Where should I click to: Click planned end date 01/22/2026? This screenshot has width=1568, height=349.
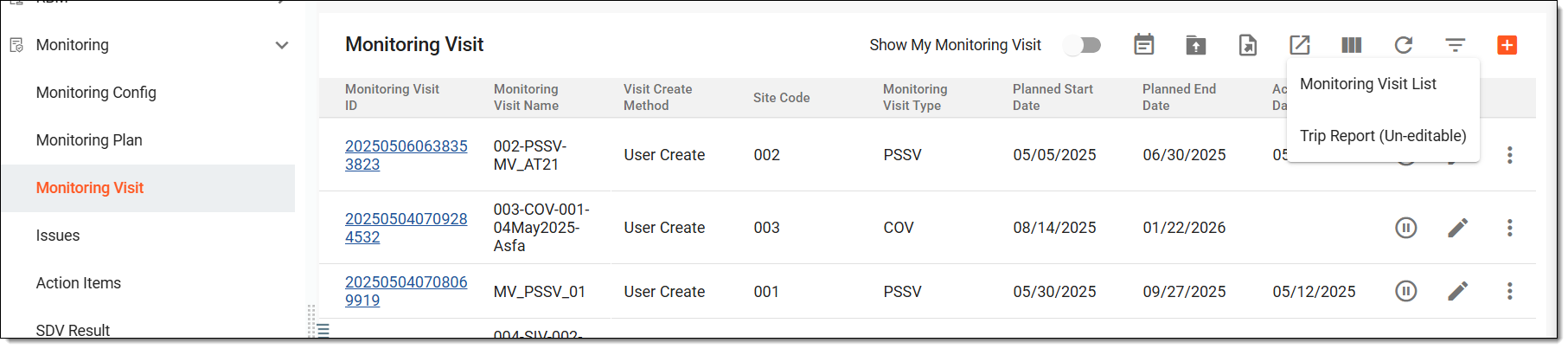click(1184, 228)
